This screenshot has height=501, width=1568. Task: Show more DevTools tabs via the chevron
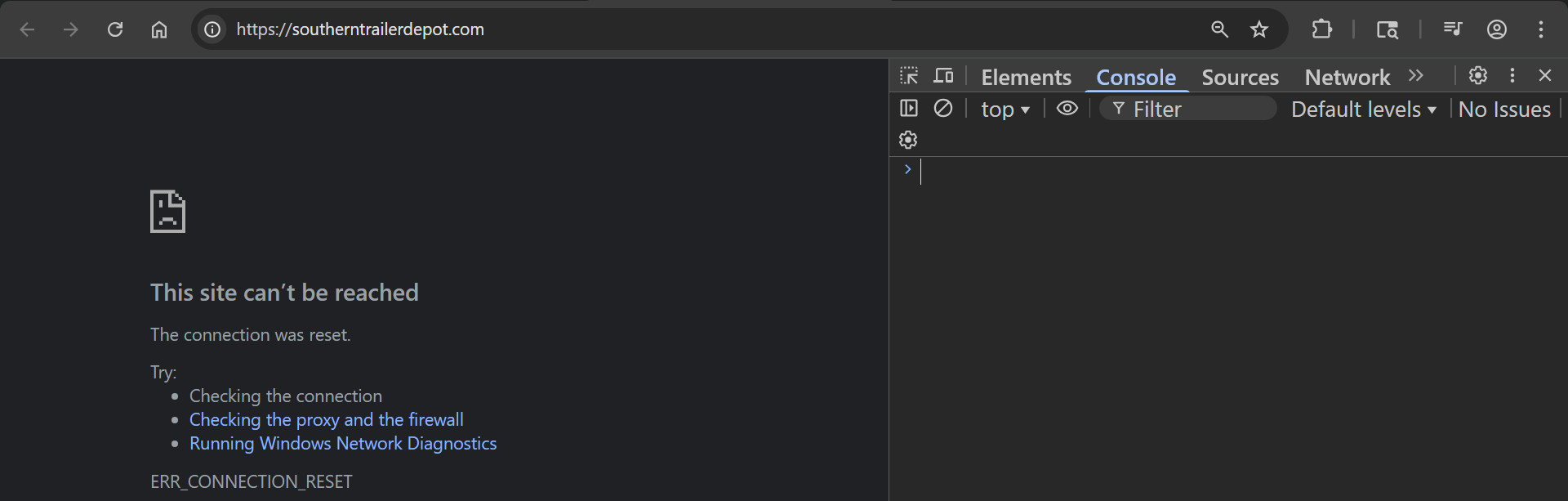pos(1416,75)
